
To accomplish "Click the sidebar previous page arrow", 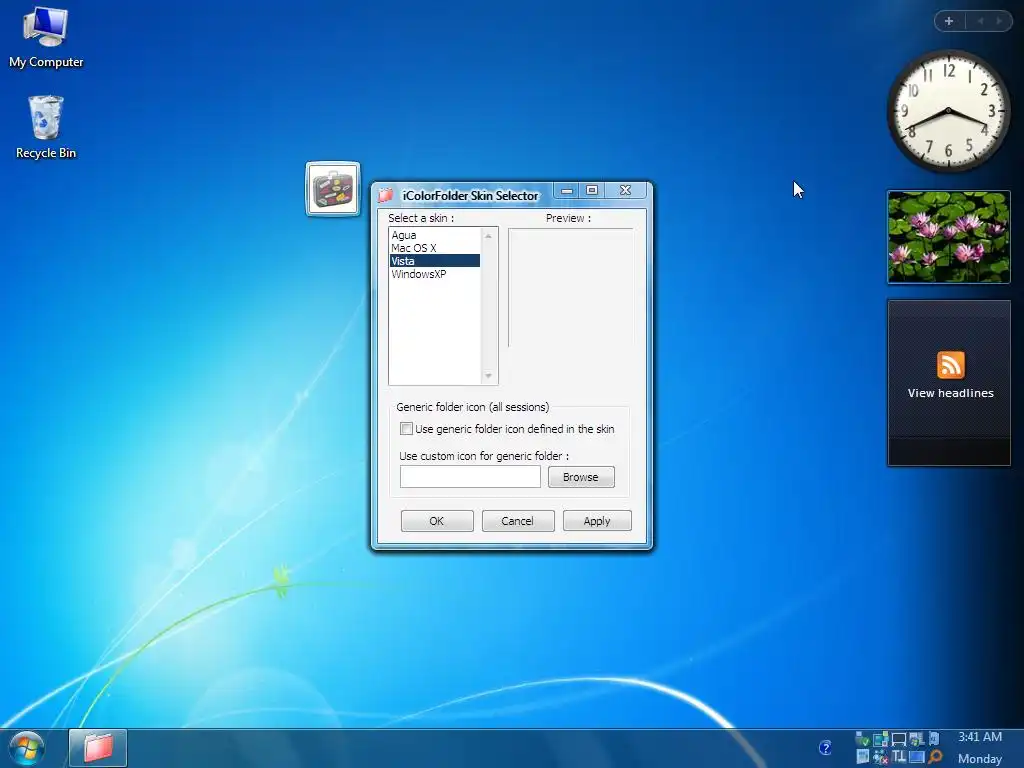I will (980, 21).
